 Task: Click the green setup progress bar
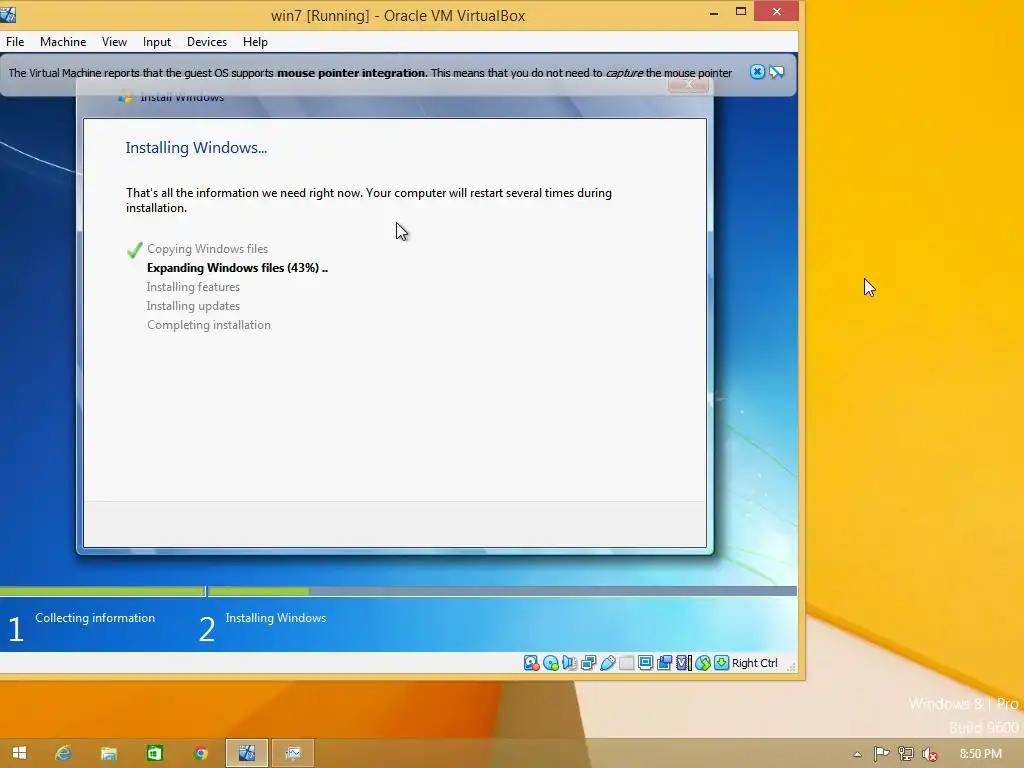point(155,592)
